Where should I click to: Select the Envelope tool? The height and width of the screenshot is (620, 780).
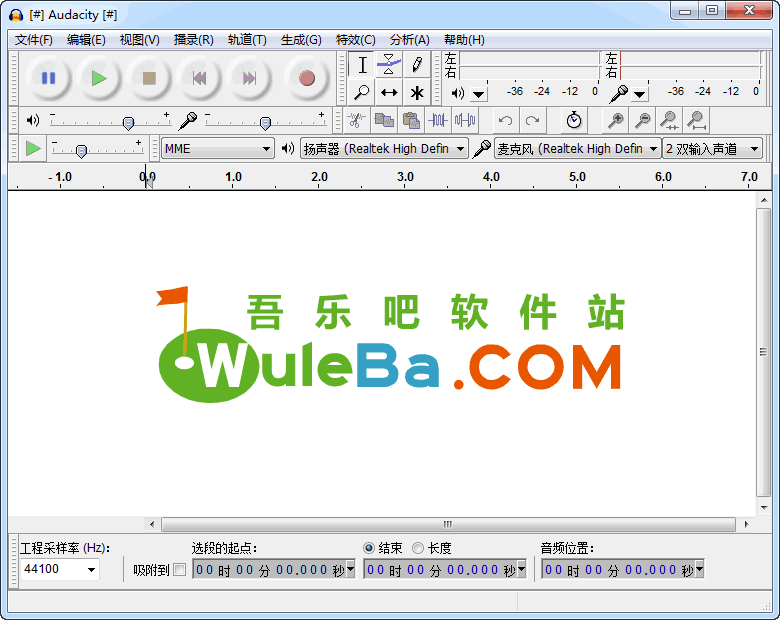389,65
